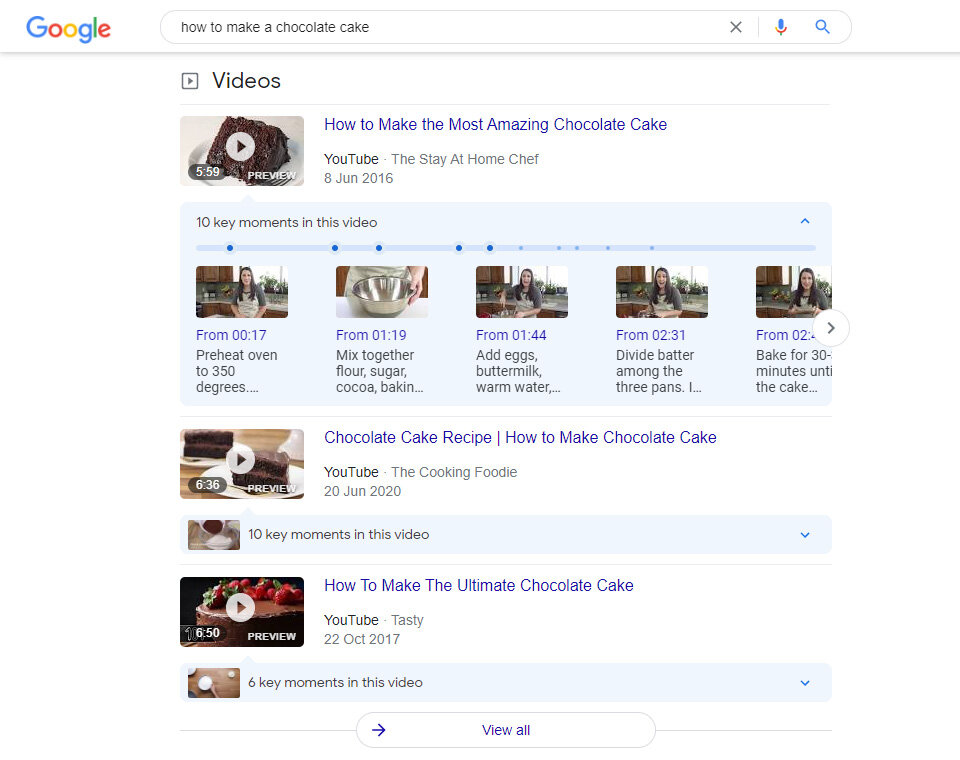Image resolution: width=960 pixels, height=760 pixels.
Task: Click the "8 Jun 2016" date
Action: (x=359, y=178)
